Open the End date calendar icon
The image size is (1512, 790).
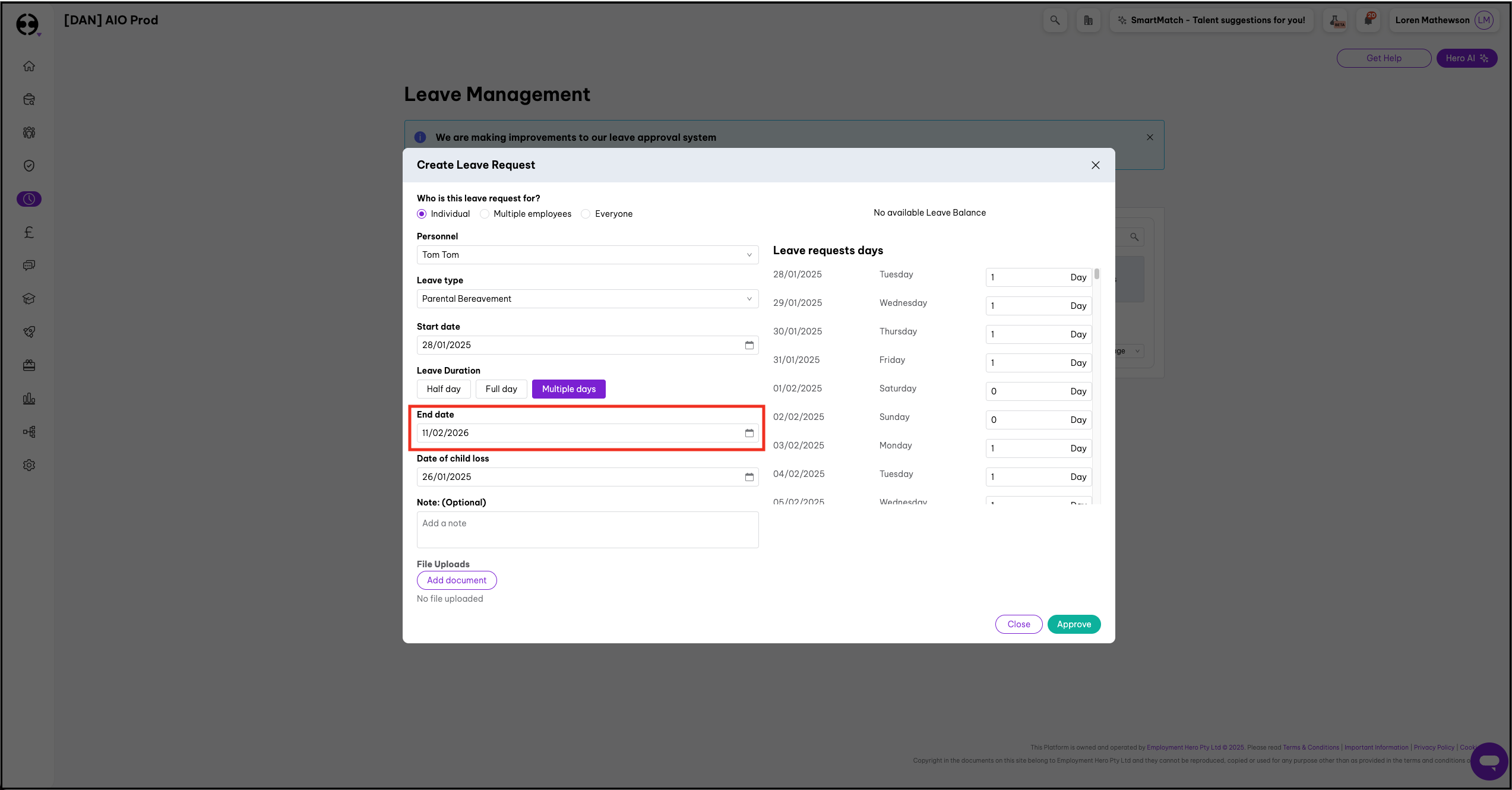pos(749,433)
